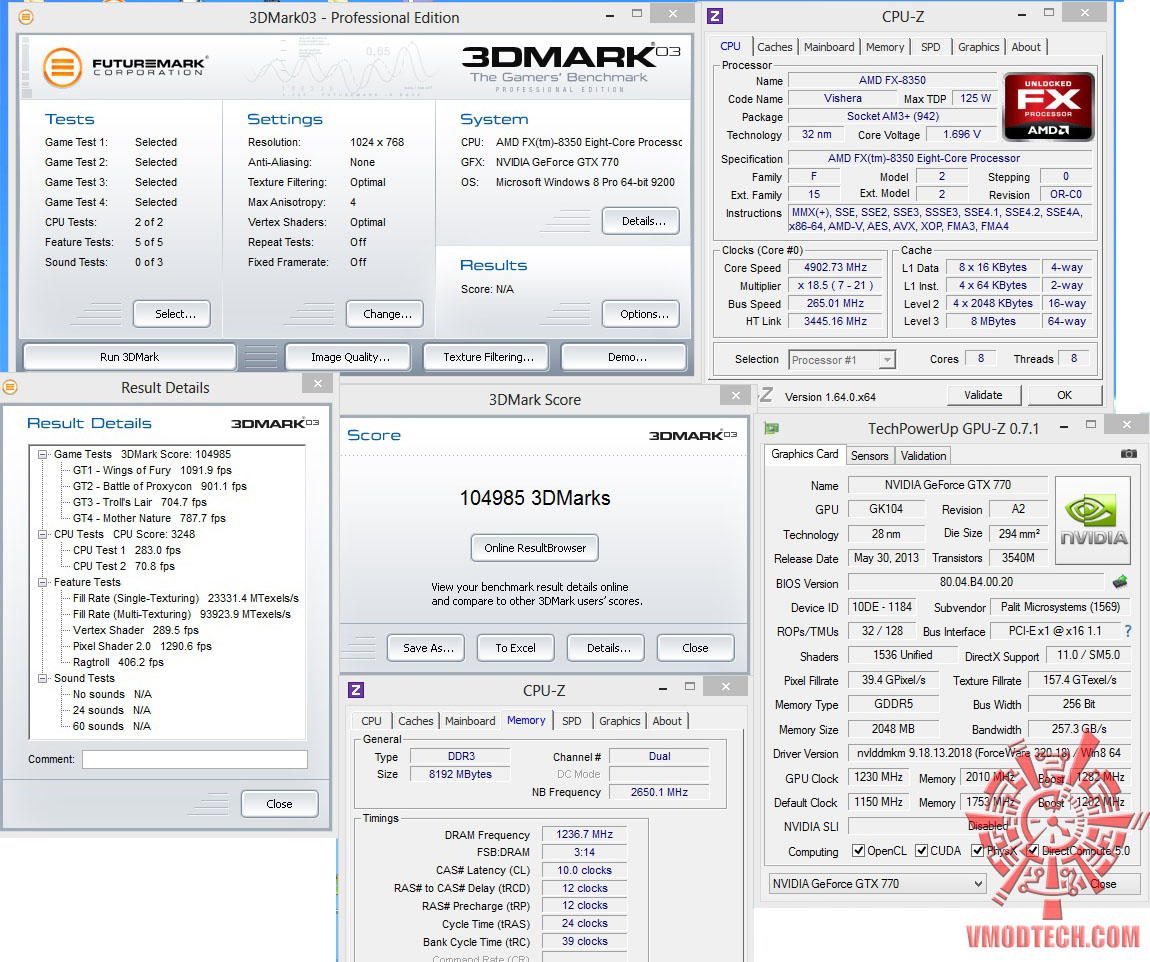Switch to Mainboard tab in top CPU-Z
1150x962 pixels.
click(829, 47)
